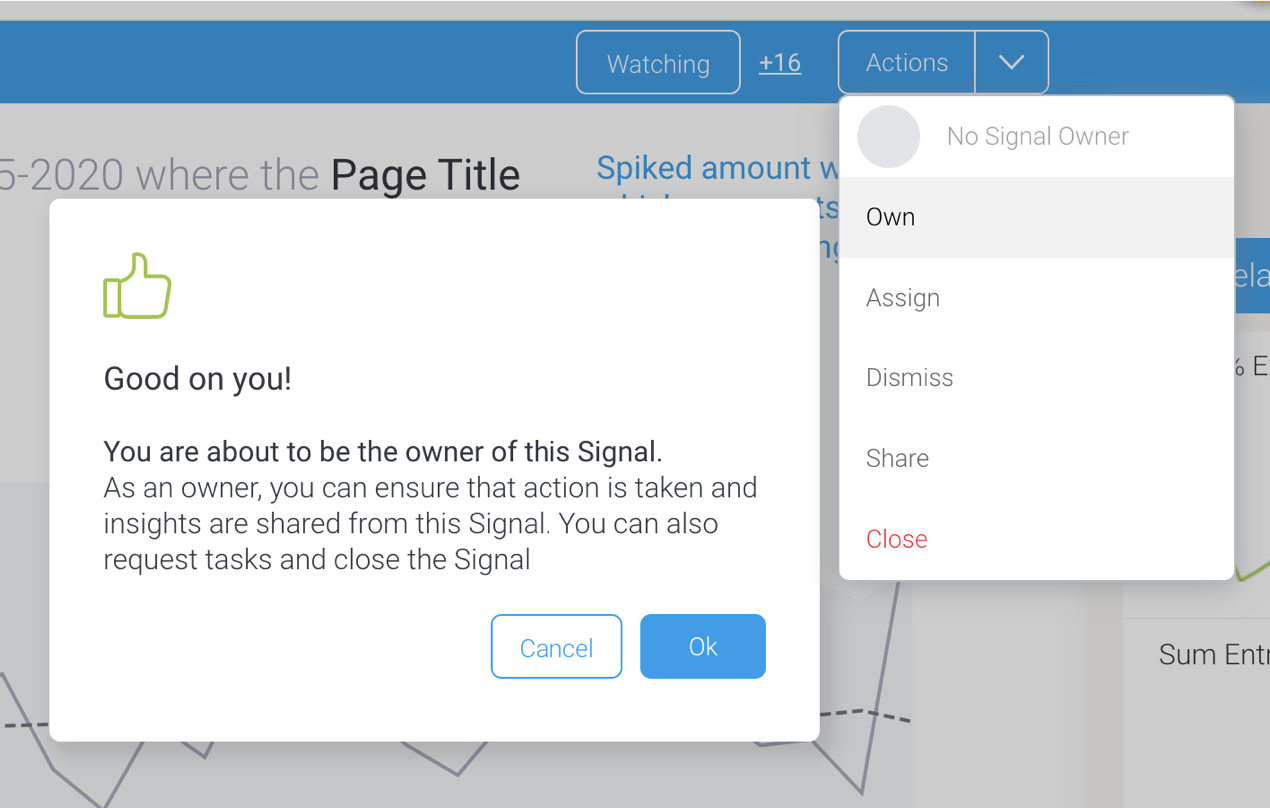
Task: Click the Actions button
Action: point(907,62)
